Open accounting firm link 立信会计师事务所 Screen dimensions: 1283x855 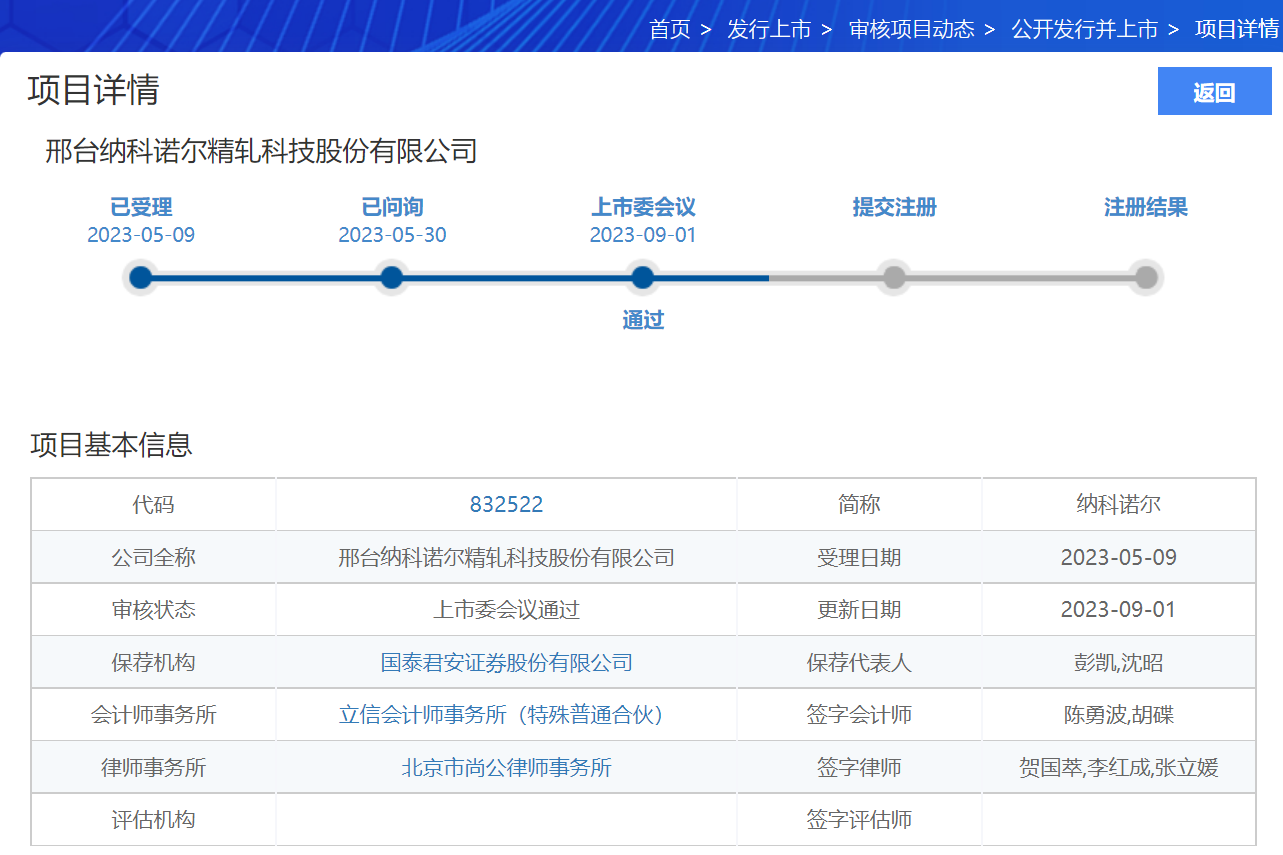tap(506, 714)
